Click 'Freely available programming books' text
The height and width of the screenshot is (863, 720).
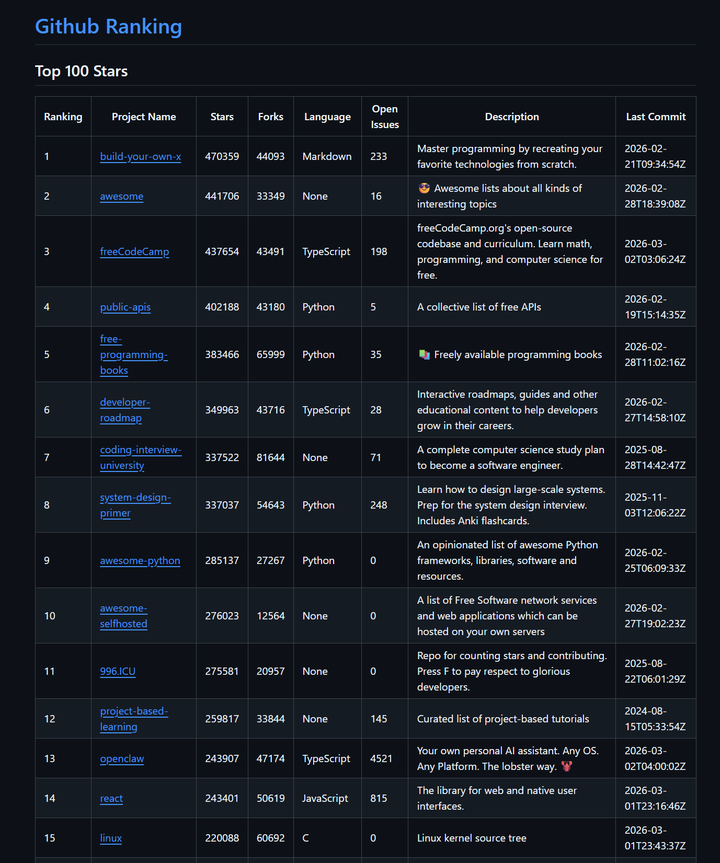click(x=518, y=354)
